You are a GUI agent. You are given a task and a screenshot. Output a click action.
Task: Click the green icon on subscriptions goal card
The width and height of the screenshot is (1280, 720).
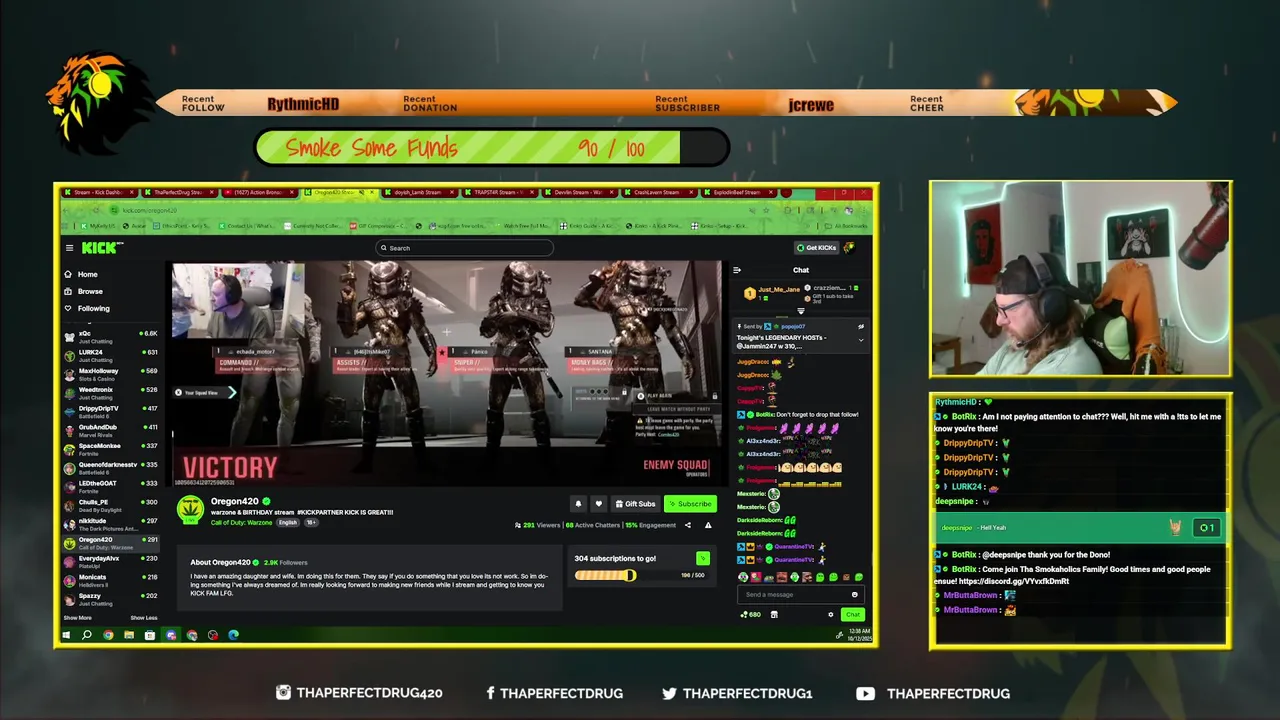703,558
